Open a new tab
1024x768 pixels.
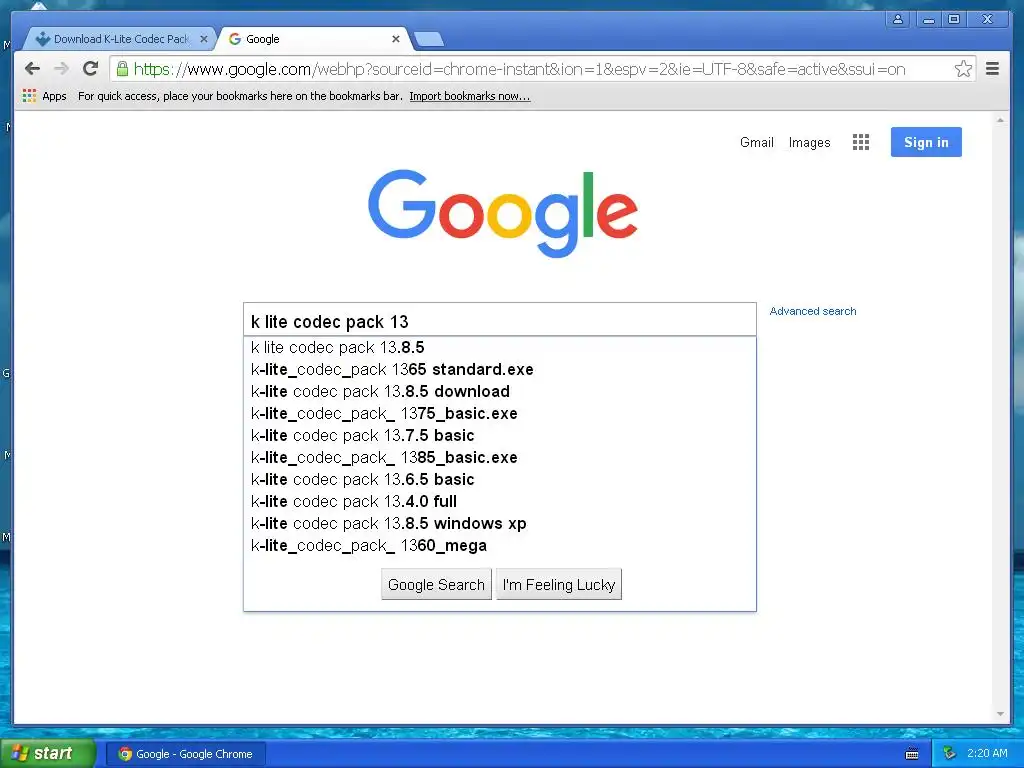coord(429,39)
